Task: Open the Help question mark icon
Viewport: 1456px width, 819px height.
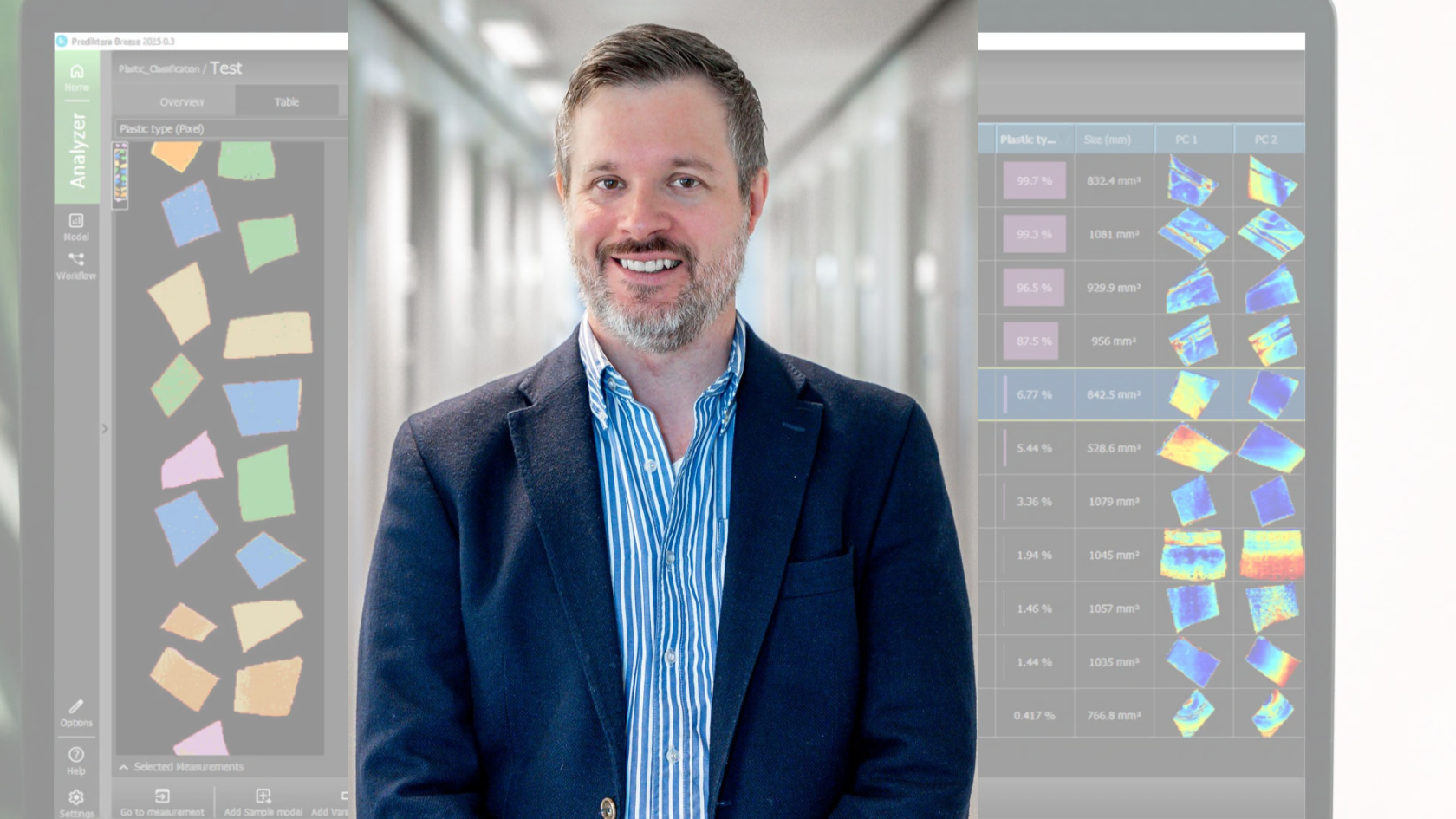Action: coord(76,756)
